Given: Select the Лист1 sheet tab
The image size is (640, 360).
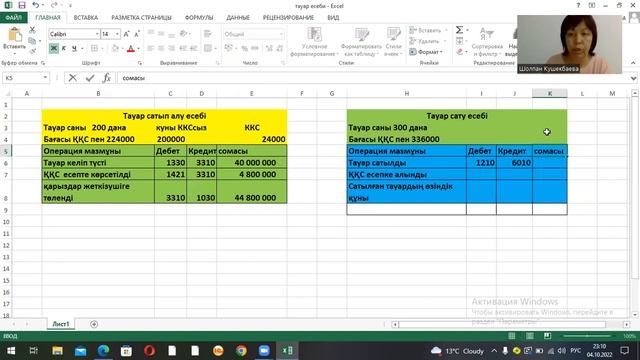Looking at the screenshot, I should (61, 324).
